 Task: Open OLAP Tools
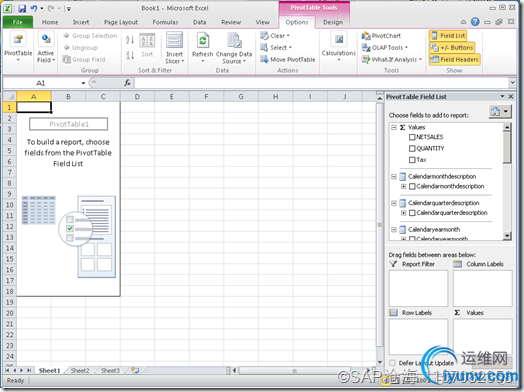pos(385,47)
